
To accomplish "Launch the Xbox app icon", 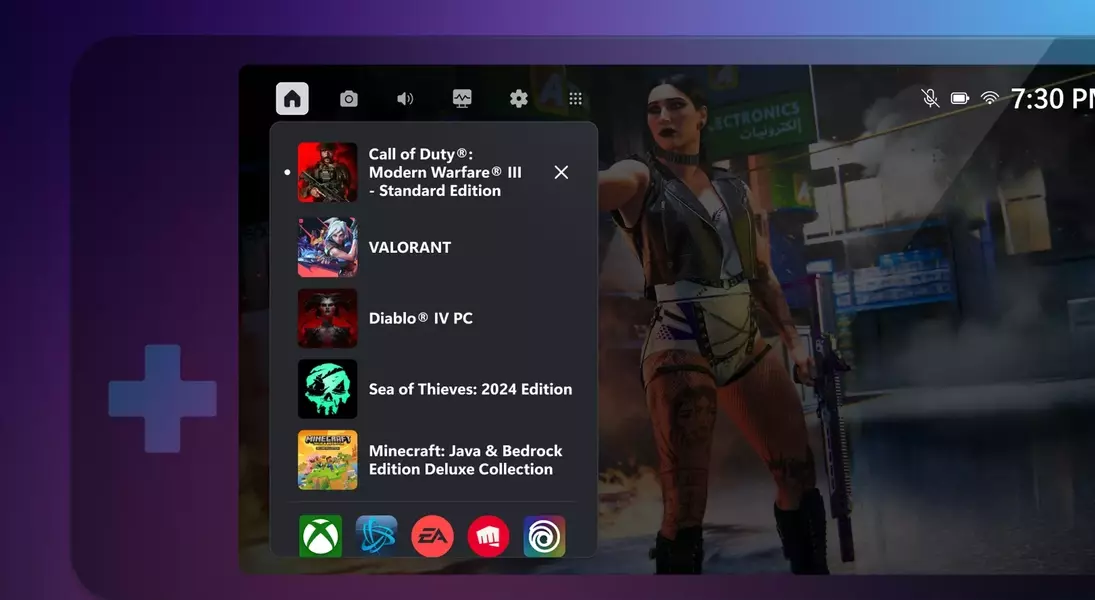I will (x=321, y=536).
